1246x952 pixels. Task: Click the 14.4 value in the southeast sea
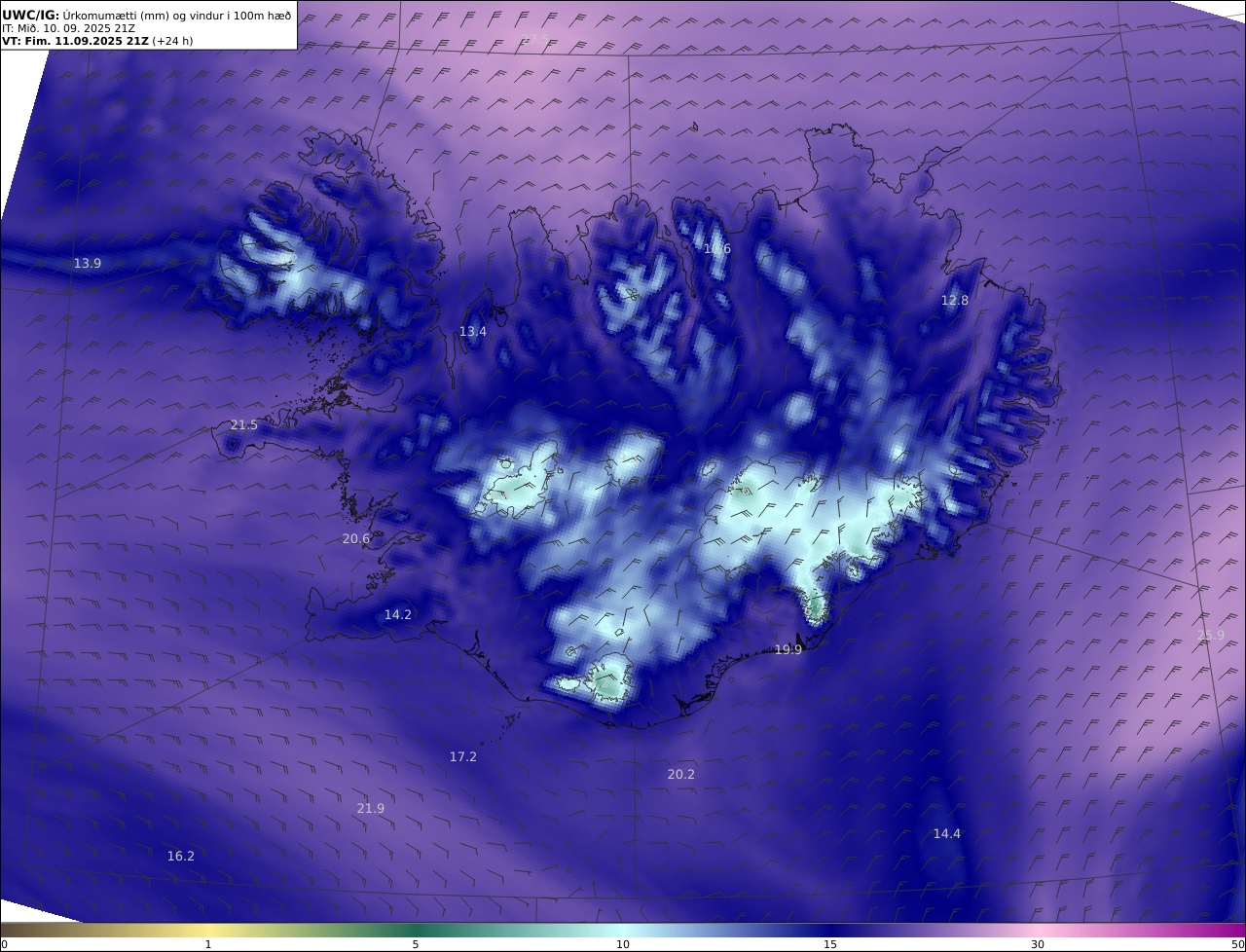point(947,834)
